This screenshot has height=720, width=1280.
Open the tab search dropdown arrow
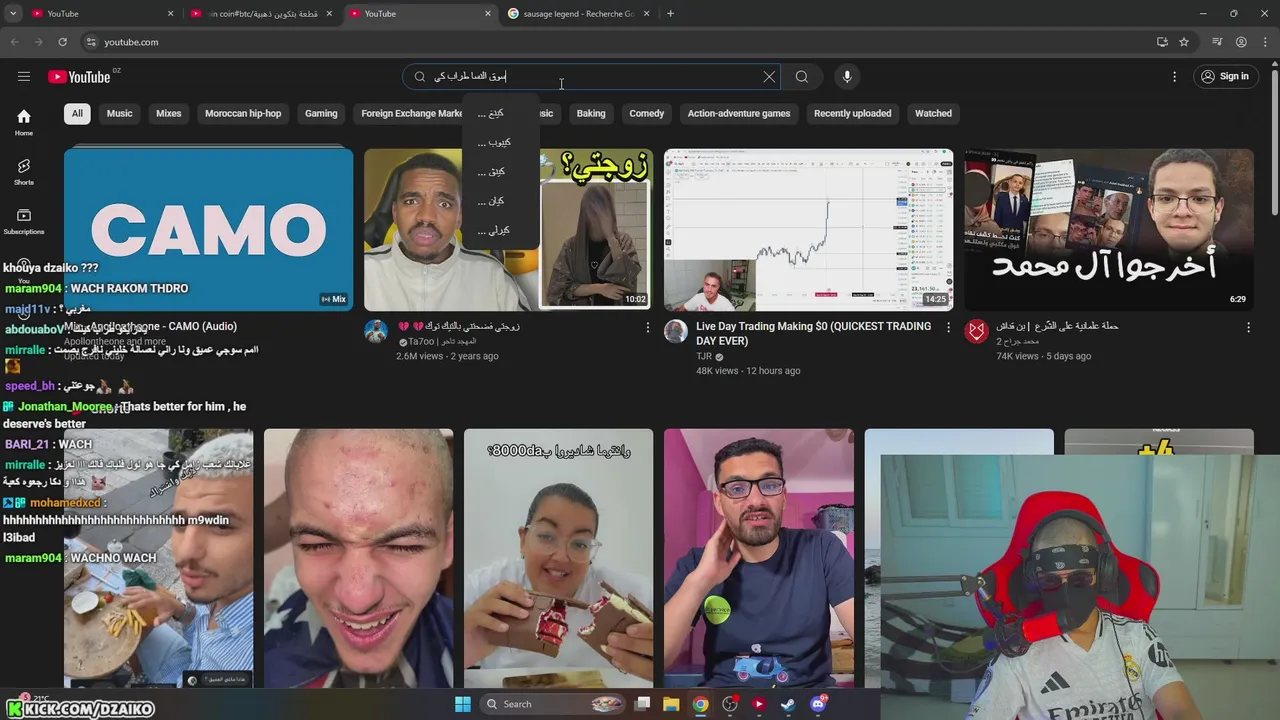coord(13,14)
